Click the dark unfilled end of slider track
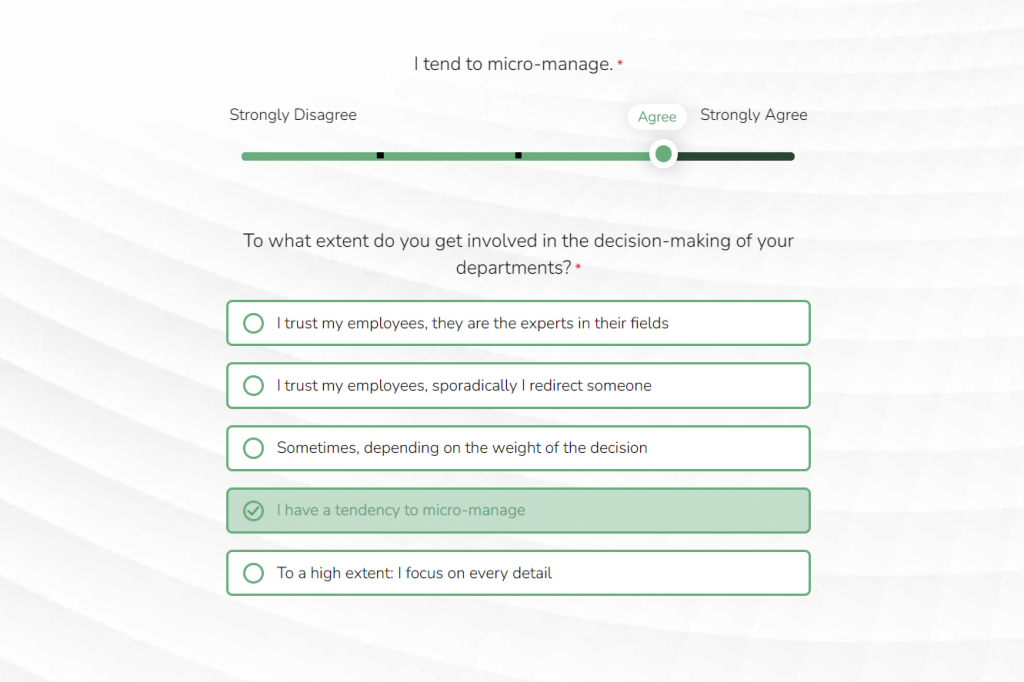Image resolution: width=1024 pixels, height=682 pixels. coord(740,156)
